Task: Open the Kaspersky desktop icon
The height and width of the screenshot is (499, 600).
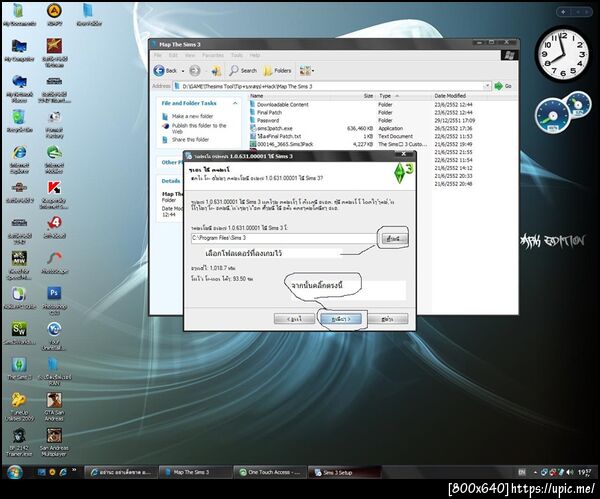Action: (x=54, y=195)
